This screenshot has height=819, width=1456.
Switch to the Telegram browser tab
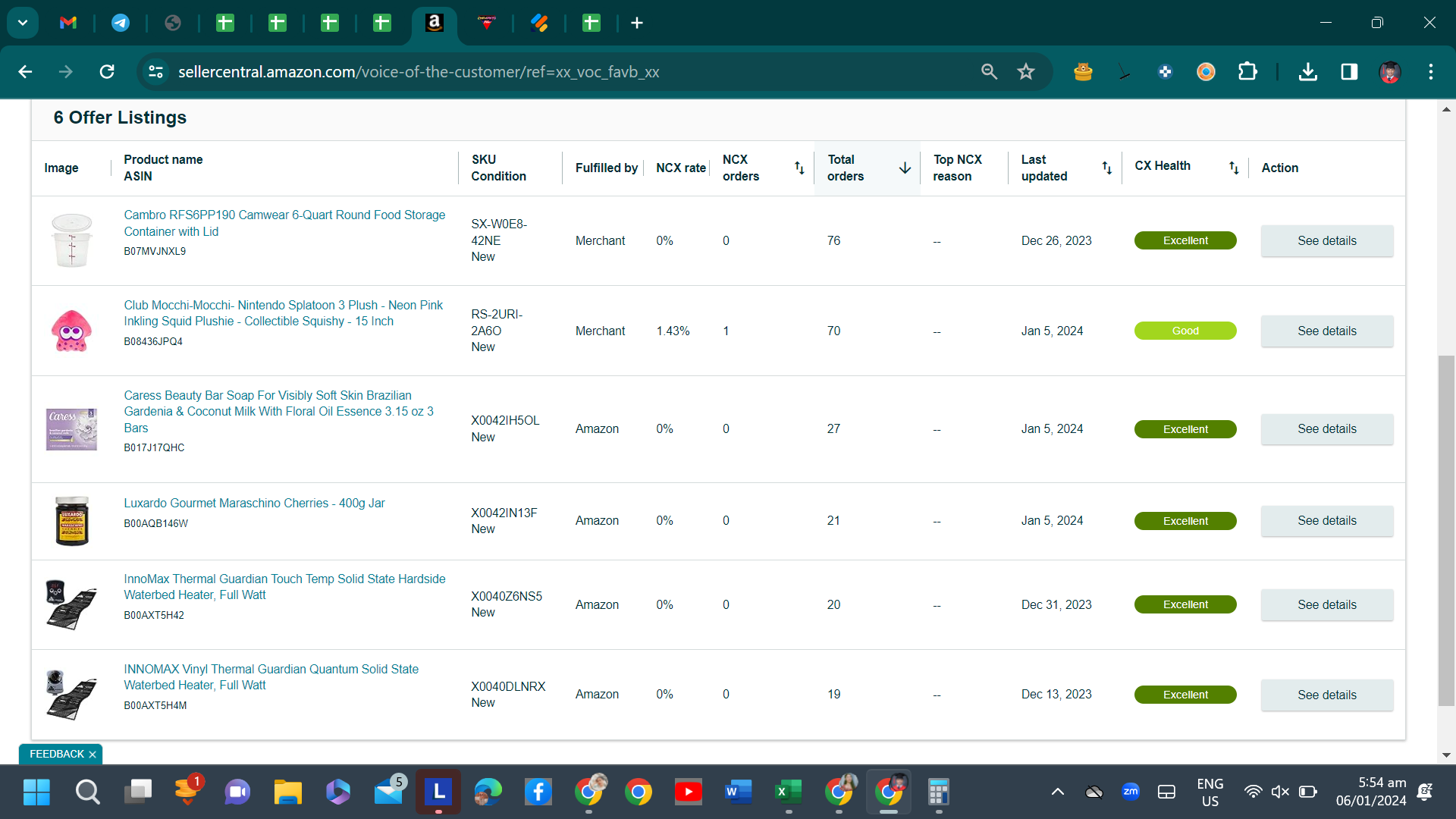coord(121,23)
